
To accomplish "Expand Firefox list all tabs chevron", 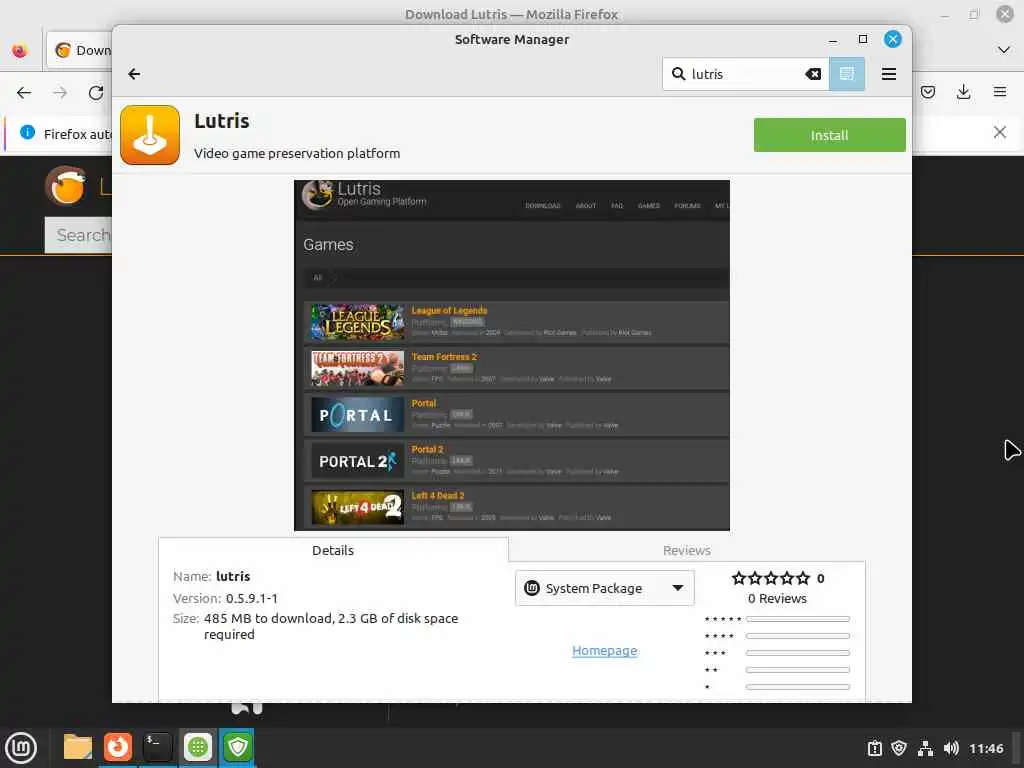I will (1004, 50).
